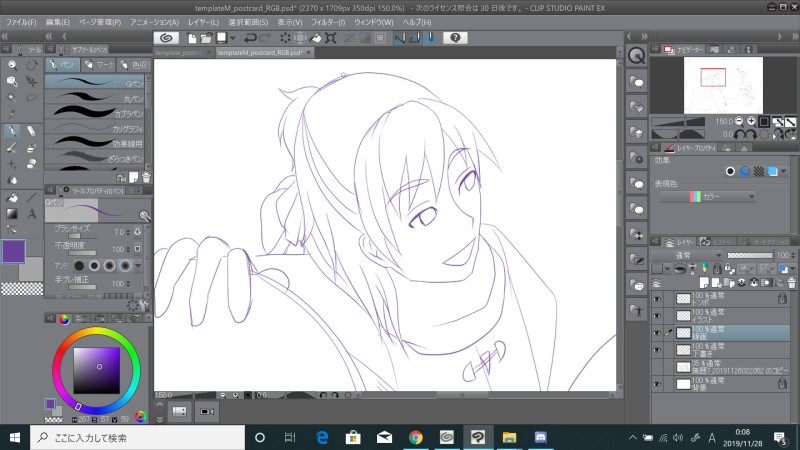Click the scale/rotate transform icon

pyautogui.click(x=331, y=38)
